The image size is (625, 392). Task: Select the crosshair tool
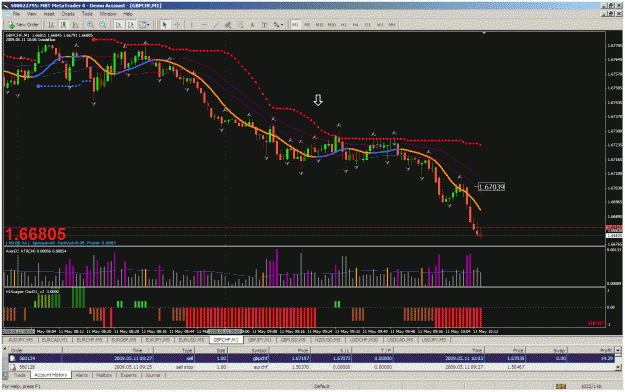point(177,25)
